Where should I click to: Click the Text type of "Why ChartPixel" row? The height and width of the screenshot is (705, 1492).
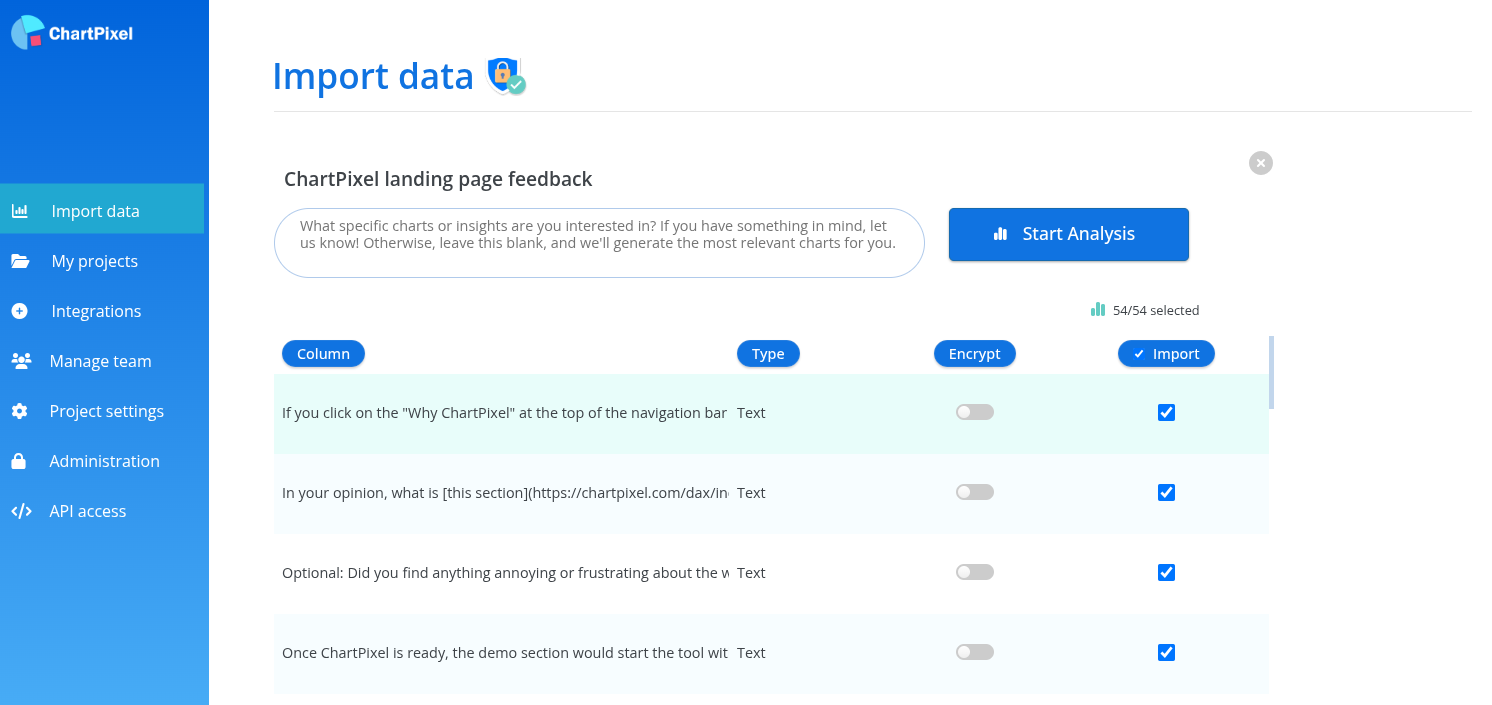pyautogui.click(x=751, y=413)
